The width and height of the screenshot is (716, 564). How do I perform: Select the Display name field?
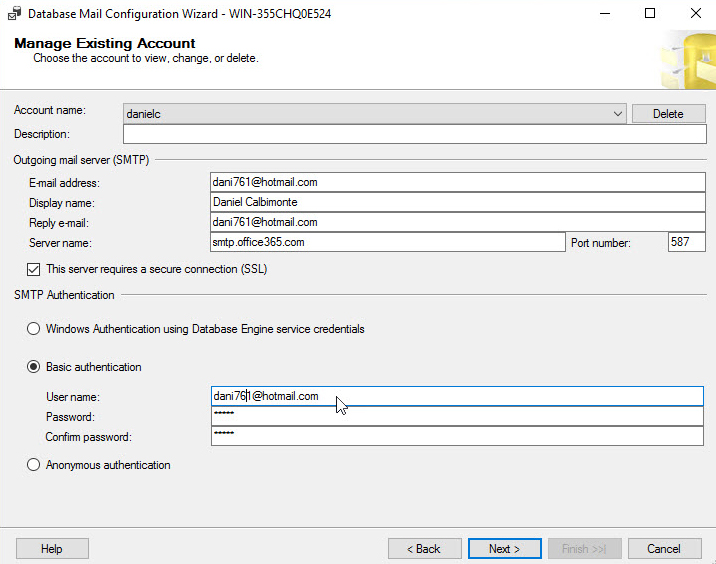pyautogui.click(x=458, y=202)
